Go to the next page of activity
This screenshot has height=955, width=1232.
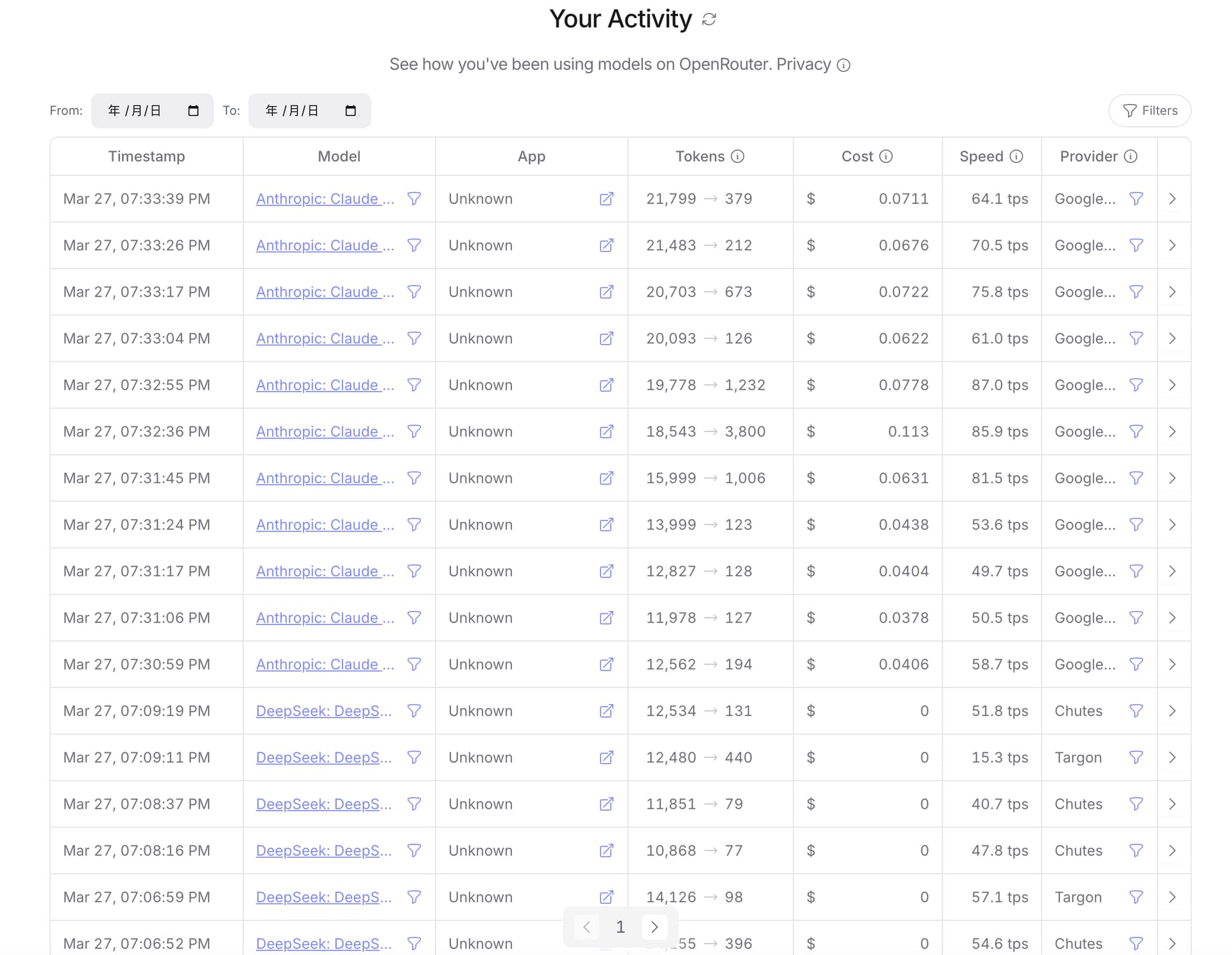pos(654,927)
